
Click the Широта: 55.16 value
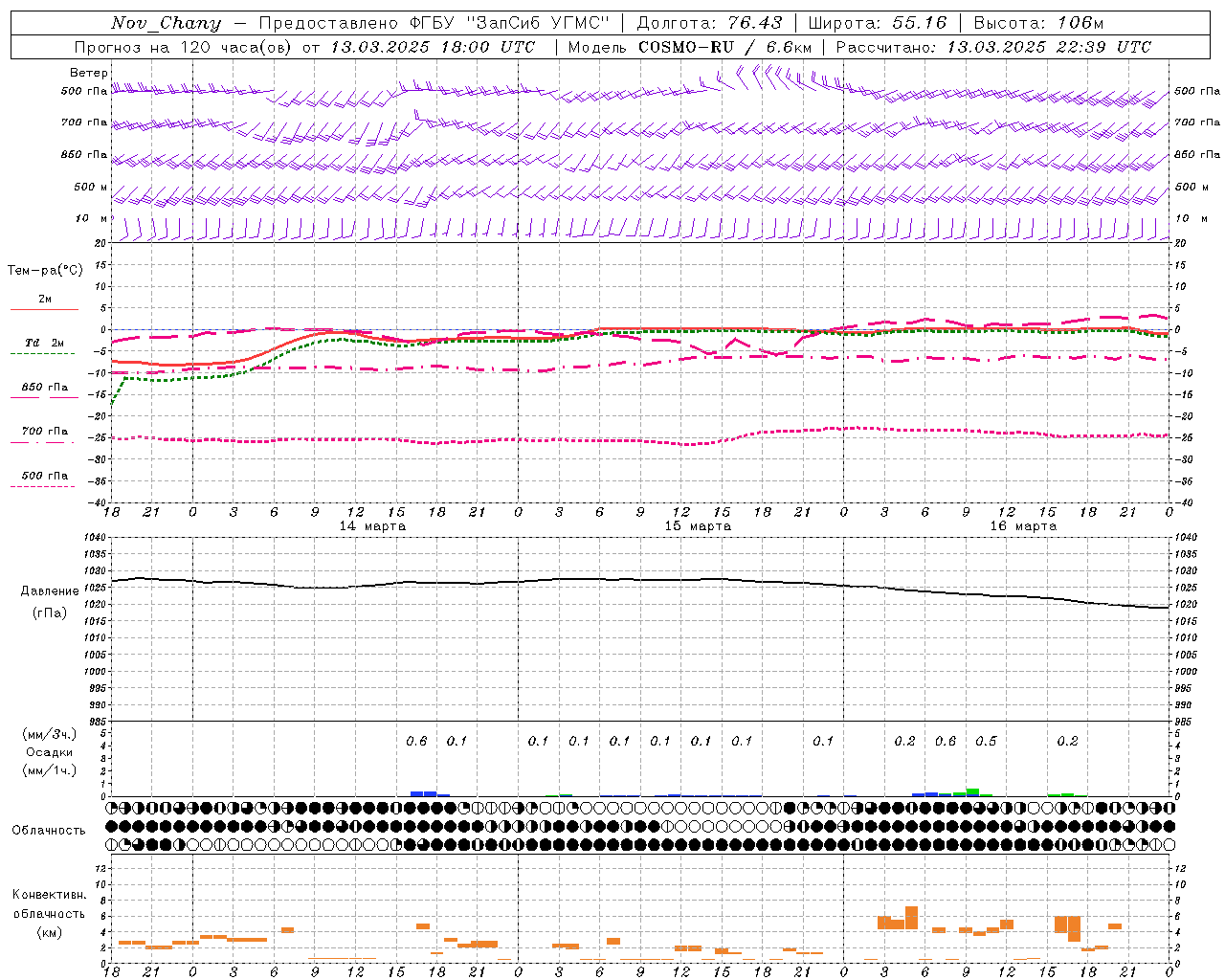(878, 23)
